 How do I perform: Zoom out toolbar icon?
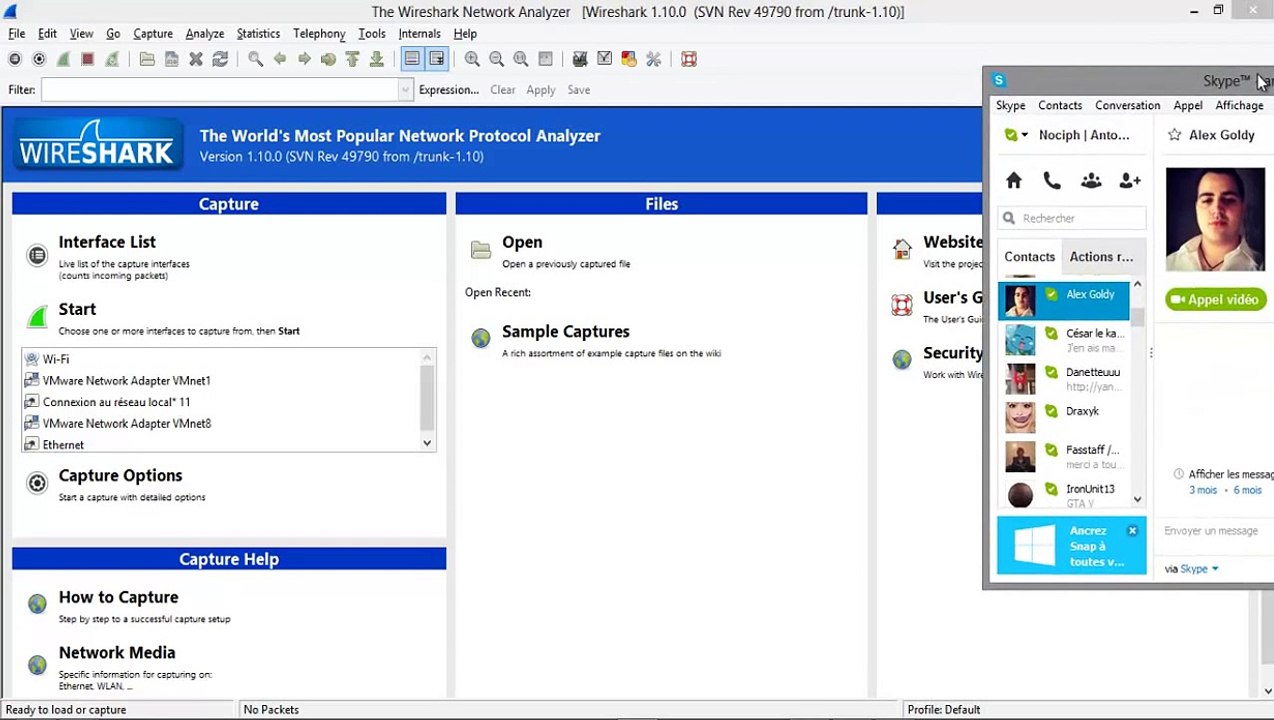click(x=496, y=59)
